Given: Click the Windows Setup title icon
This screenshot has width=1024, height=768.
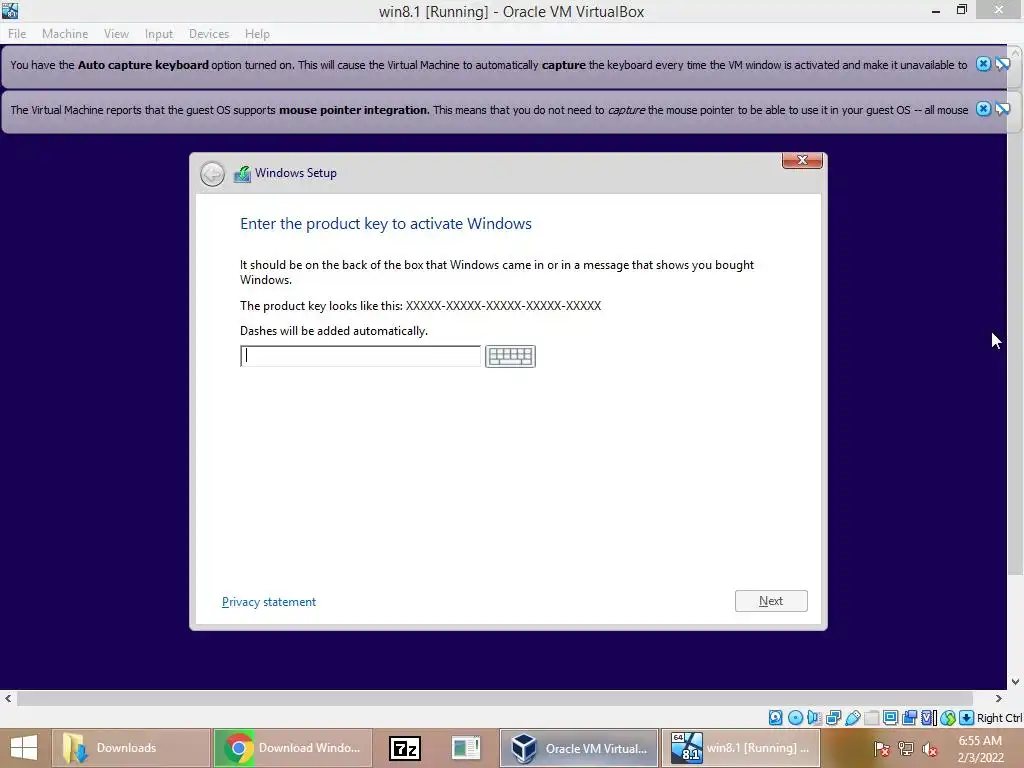Looking at the screenshot, I should [242, 174].
